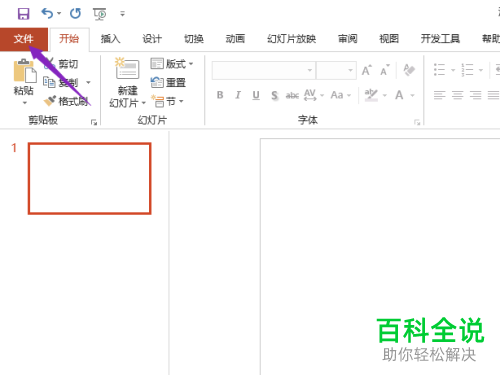This screenshot has height=375, width=500.
Task: Switch to the 设计 (Design) tab
Action: click(x=152, y=39)
